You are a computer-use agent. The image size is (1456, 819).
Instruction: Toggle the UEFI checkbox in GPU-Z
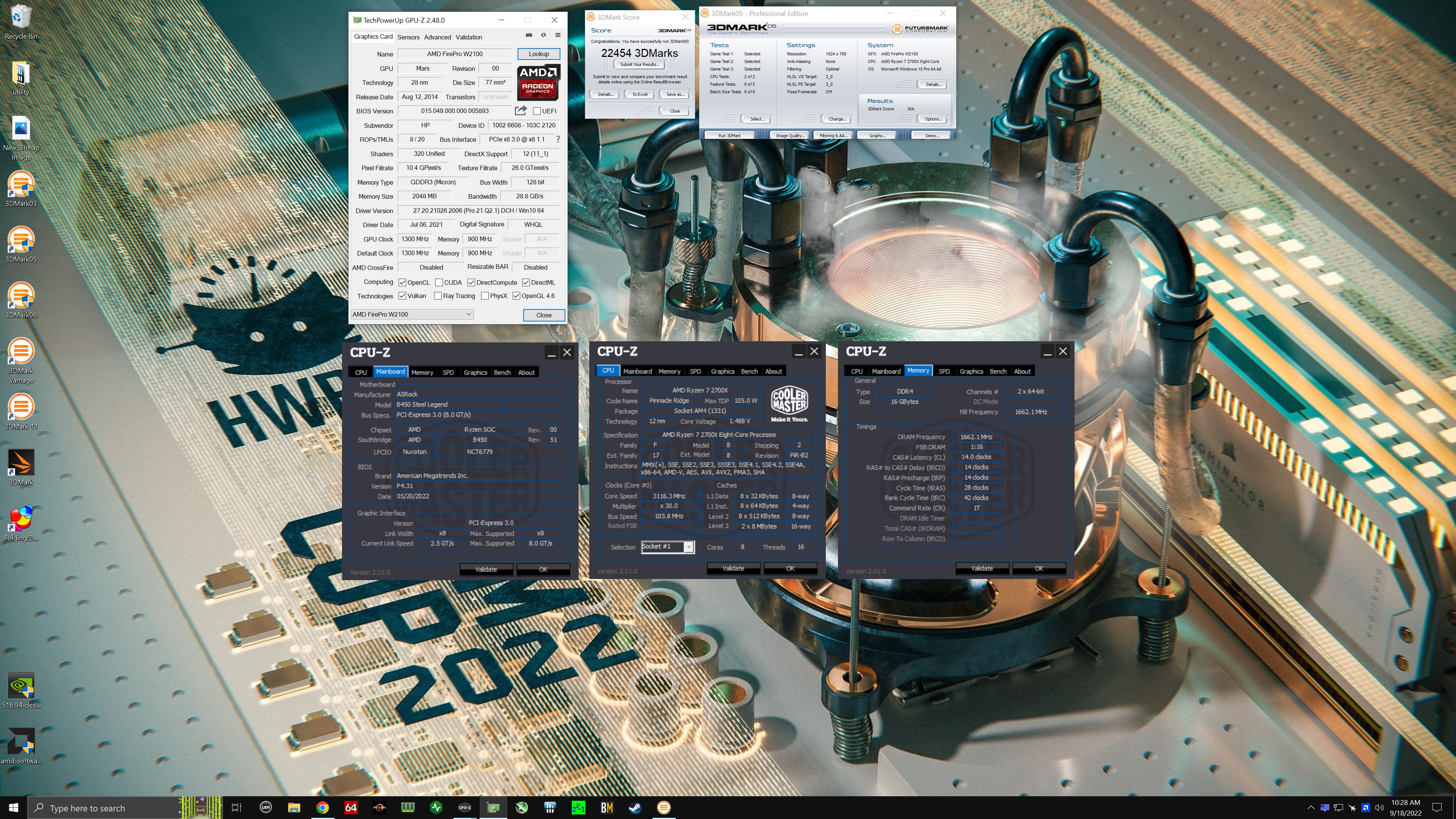pos(537,111)
